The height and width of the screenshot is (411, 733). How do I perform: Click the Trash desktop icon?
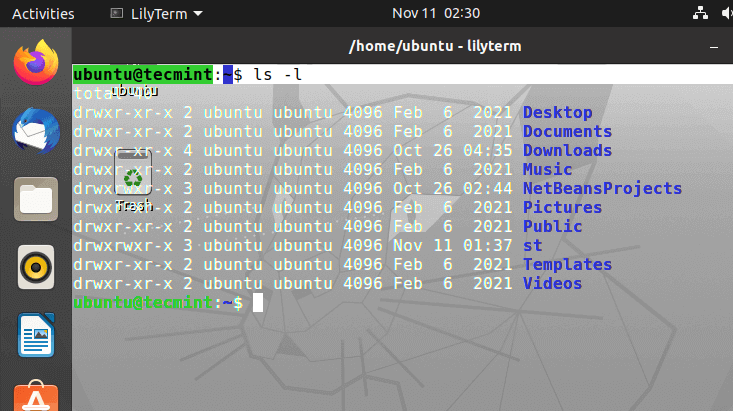(133, 173)
